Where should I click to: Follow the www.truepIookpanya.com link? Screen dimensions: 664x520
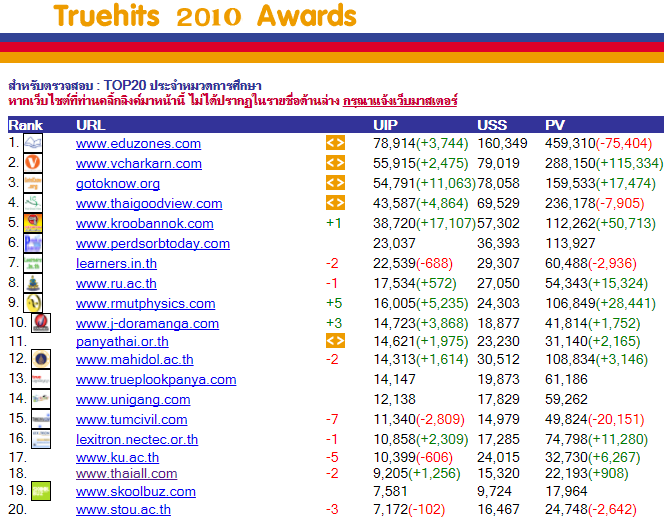[x=156, y=379]
